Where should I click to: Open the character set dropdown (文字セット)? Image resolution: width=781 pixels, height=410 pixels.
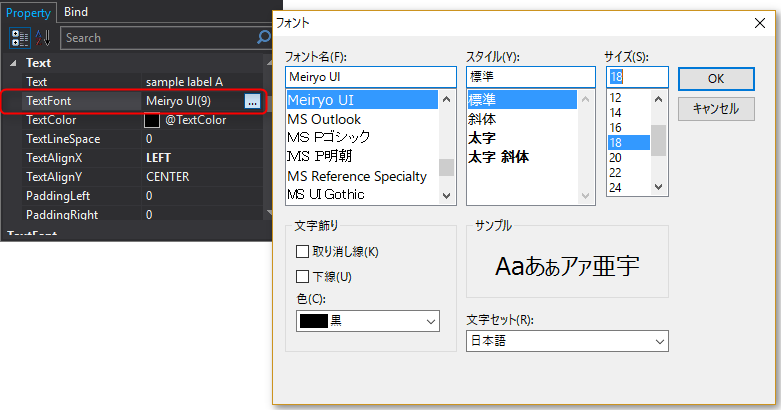click(566, 341)
